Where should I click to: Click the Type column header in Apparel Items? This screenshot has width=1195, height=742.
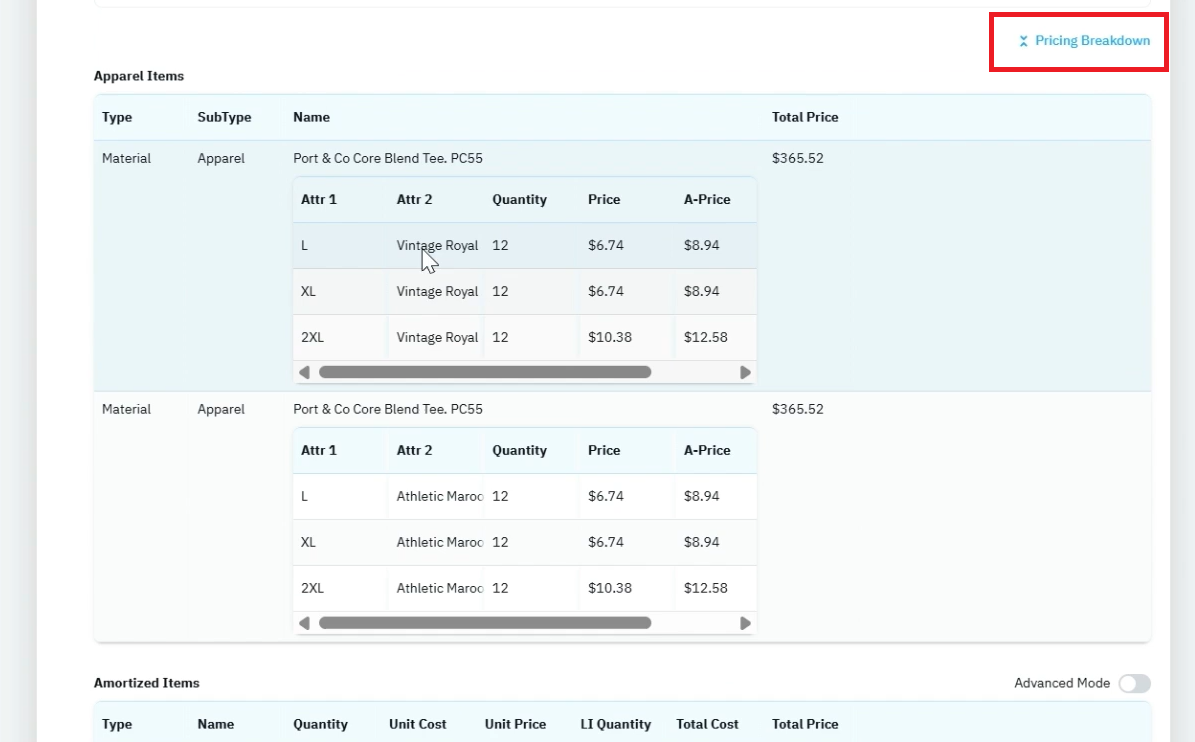(x=117, y=117)
